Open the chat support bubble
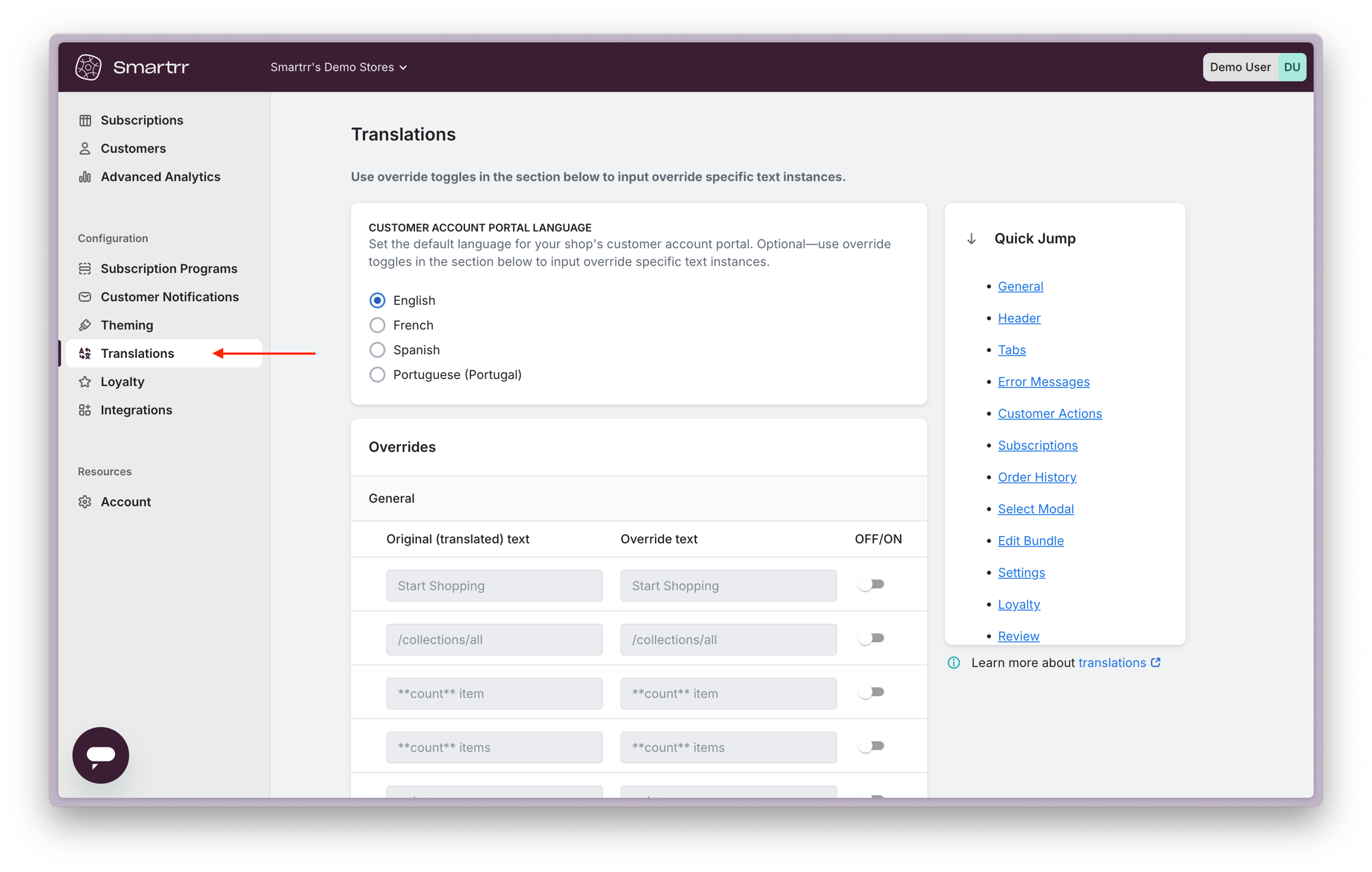This screenshot has width=1372, height=872. click(x=101, y=755)
